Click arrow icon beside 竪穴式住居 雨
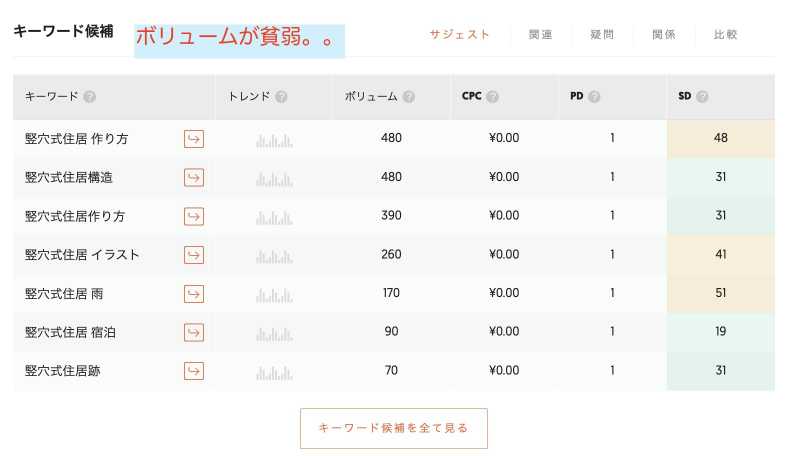 [194, 293]
